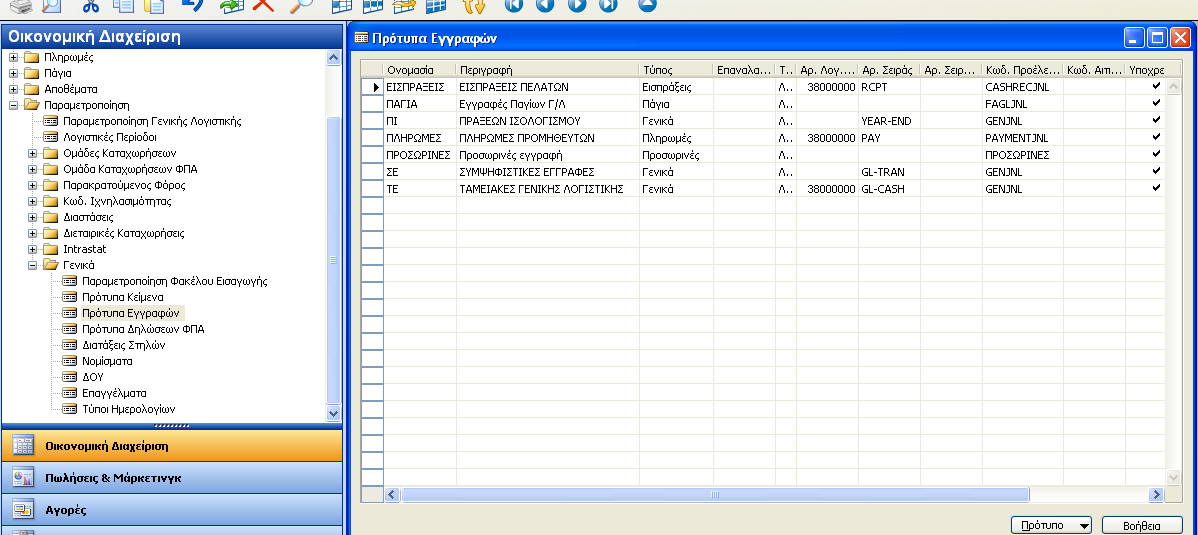The width and height of the screenshot is (1198, 535).
Task: Switch to Πωλήσεις & Μάρκετινγκ section
Action: [172, 478]
